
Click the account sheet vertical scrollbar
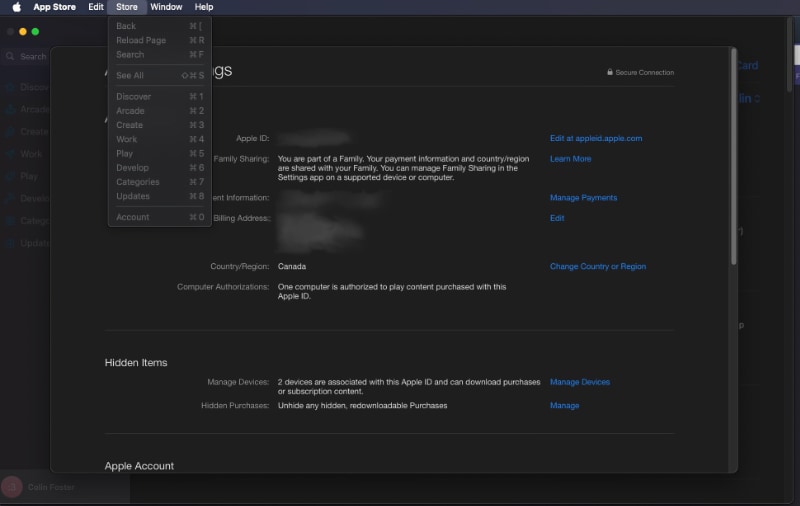[734, 157]
